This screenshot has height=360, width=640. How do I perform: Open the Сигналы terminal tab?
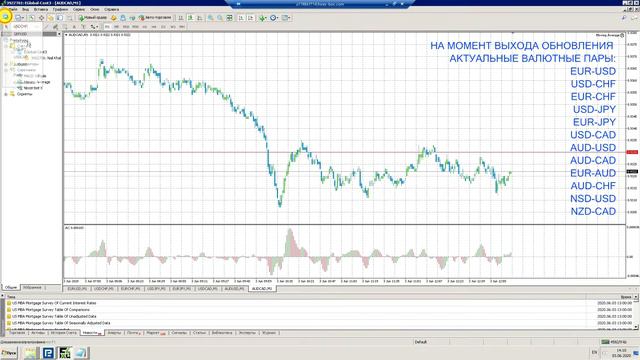(x=179, y=333)
